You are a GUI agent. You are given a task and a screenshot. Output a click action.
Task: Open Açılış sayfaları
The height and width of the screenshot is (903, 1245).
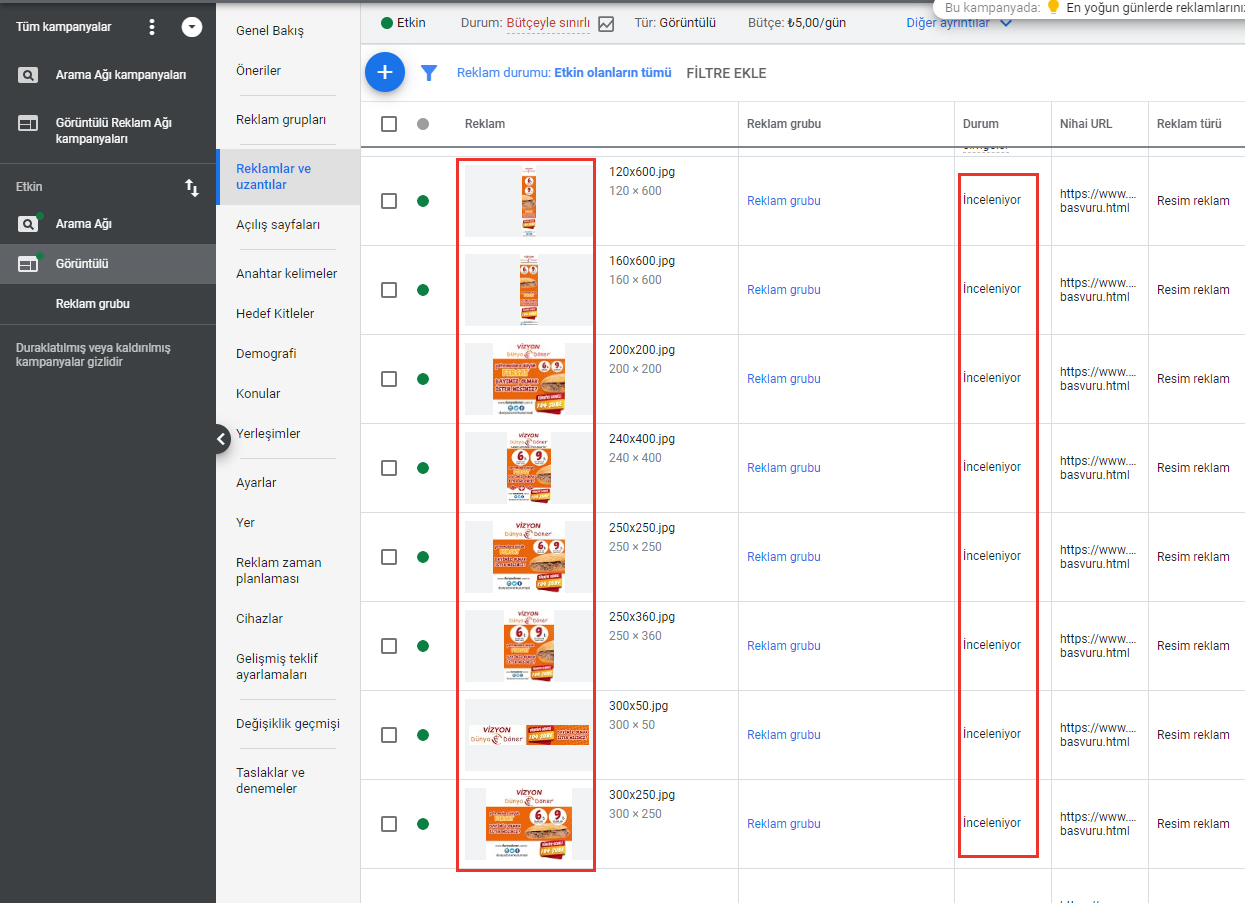(x=278, y=225)
